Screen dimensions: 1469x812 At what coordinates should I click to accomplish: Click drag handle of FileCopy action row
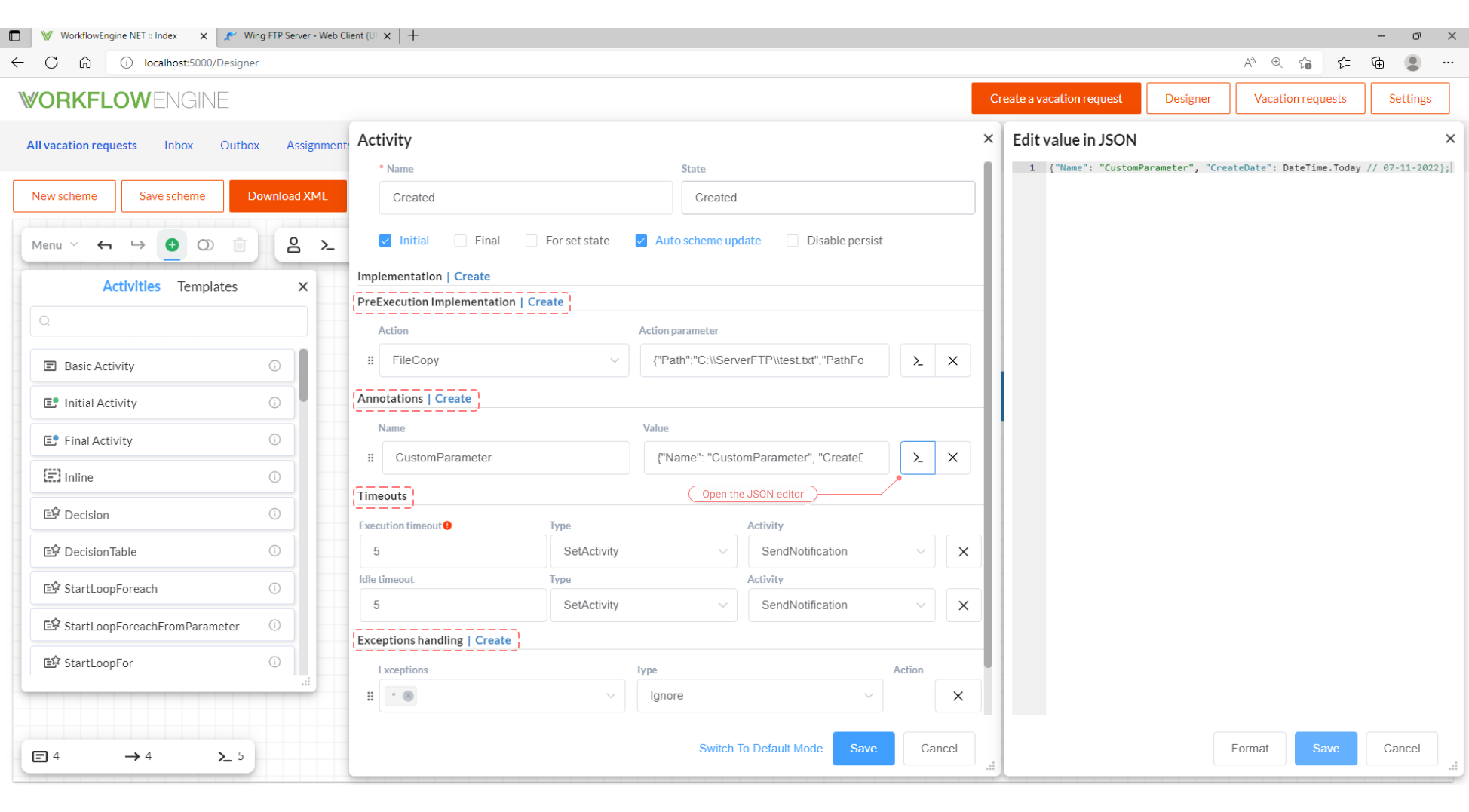370,360
